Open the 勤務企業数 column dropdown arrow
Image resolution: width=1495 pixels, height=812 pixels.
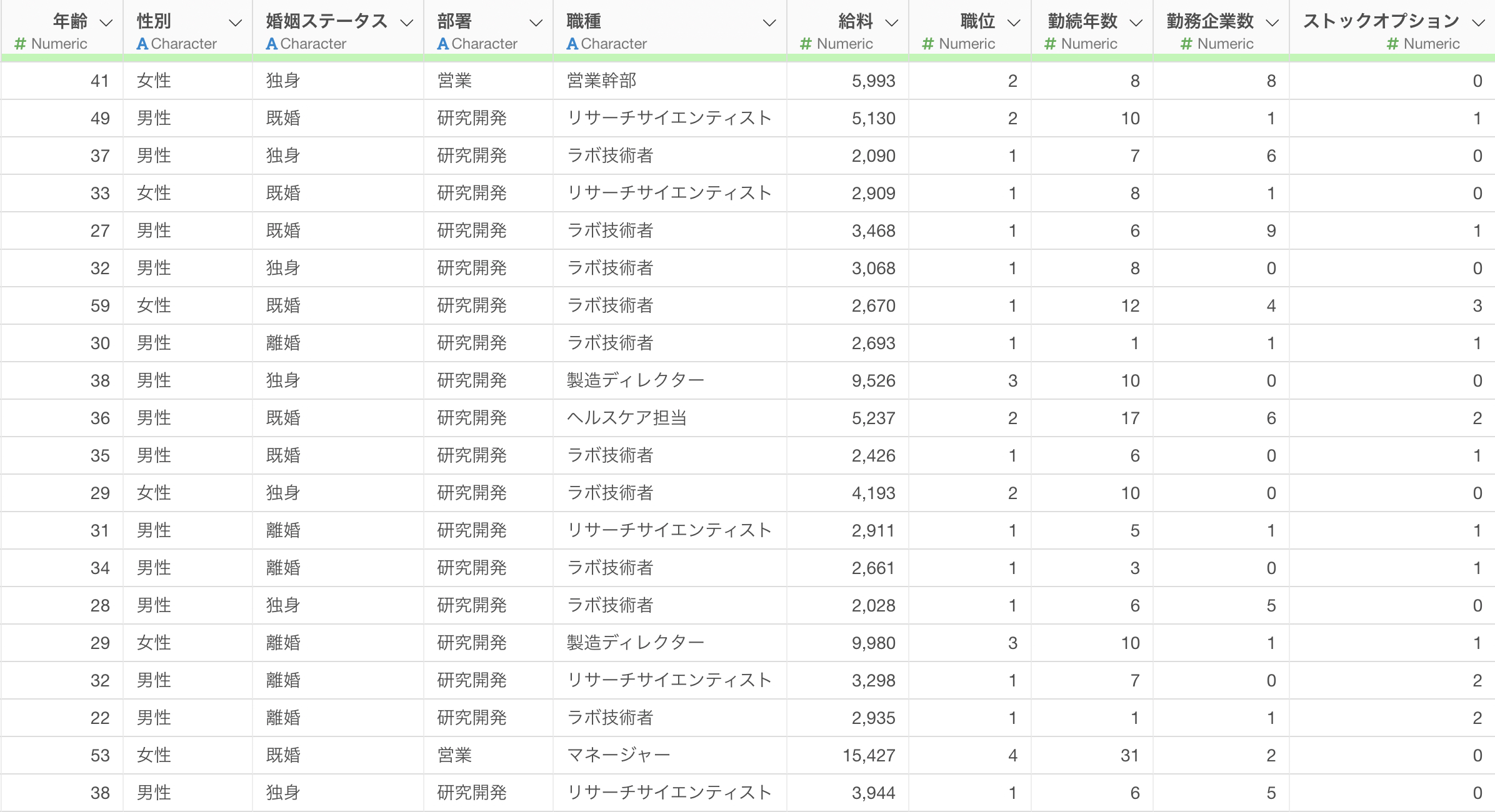1272,23
